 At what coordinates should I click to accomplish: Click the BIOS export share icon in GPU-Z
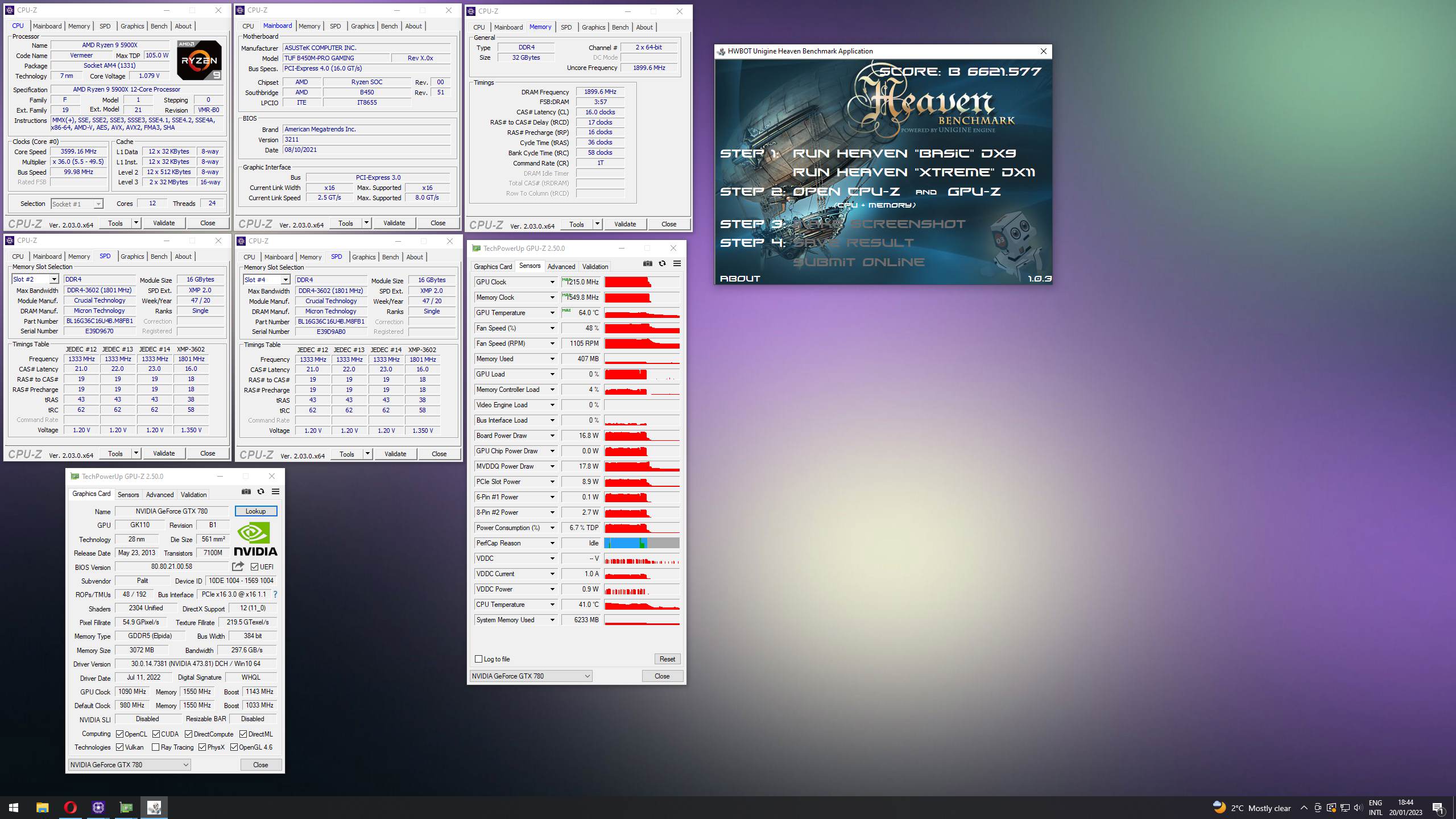coord(238,566)
